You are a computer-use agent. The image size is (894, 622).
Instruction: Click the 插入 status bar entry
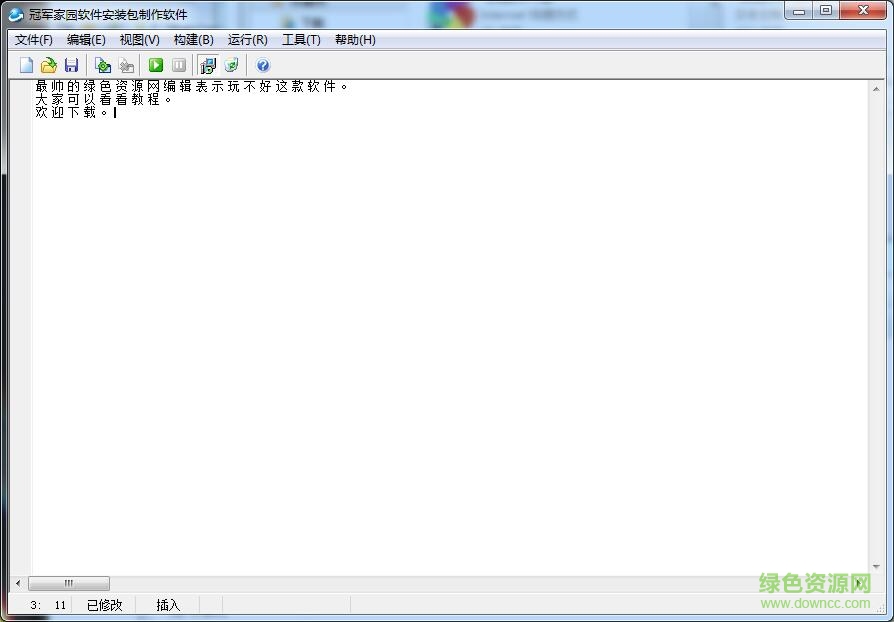(168, 605)
